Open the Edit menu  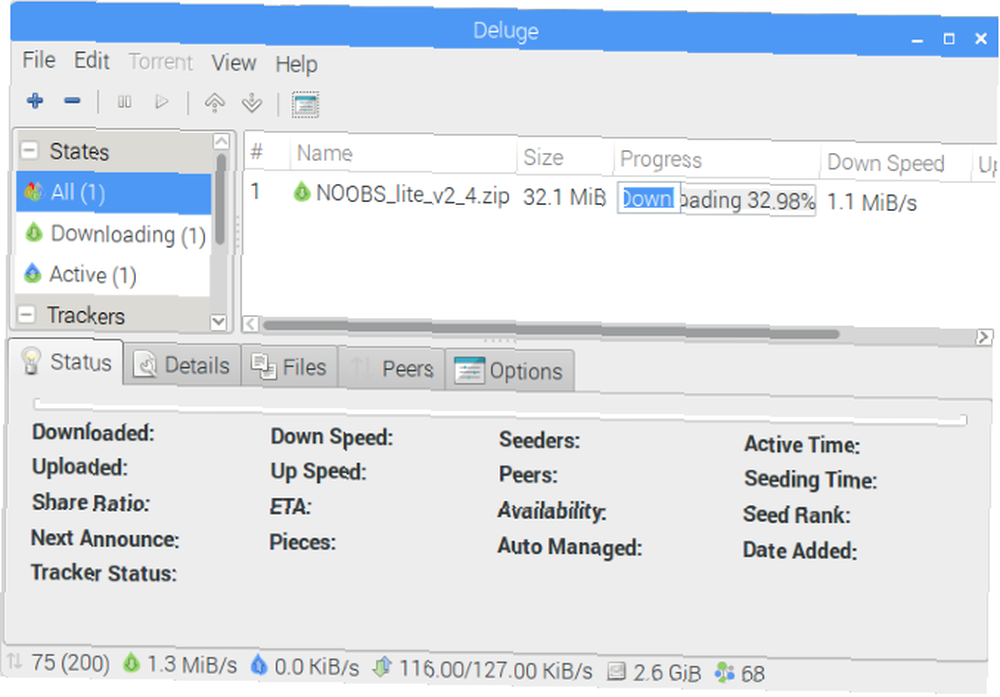click(91, 61)
